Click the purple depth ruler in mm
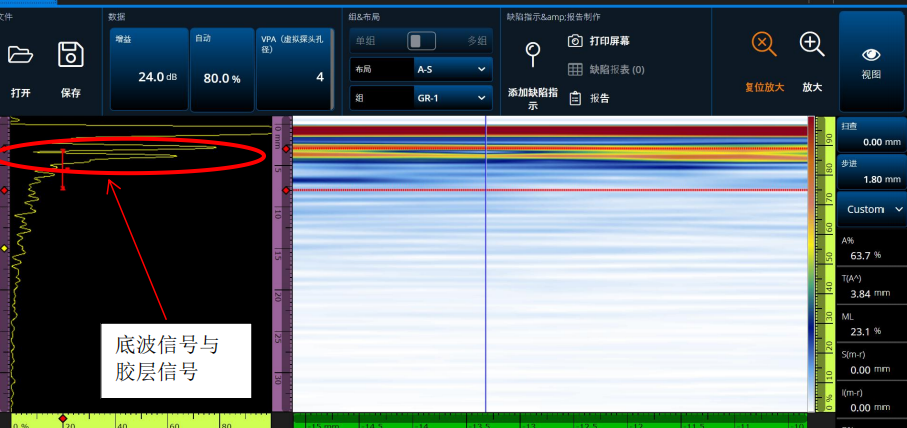 tap(283, 264)
